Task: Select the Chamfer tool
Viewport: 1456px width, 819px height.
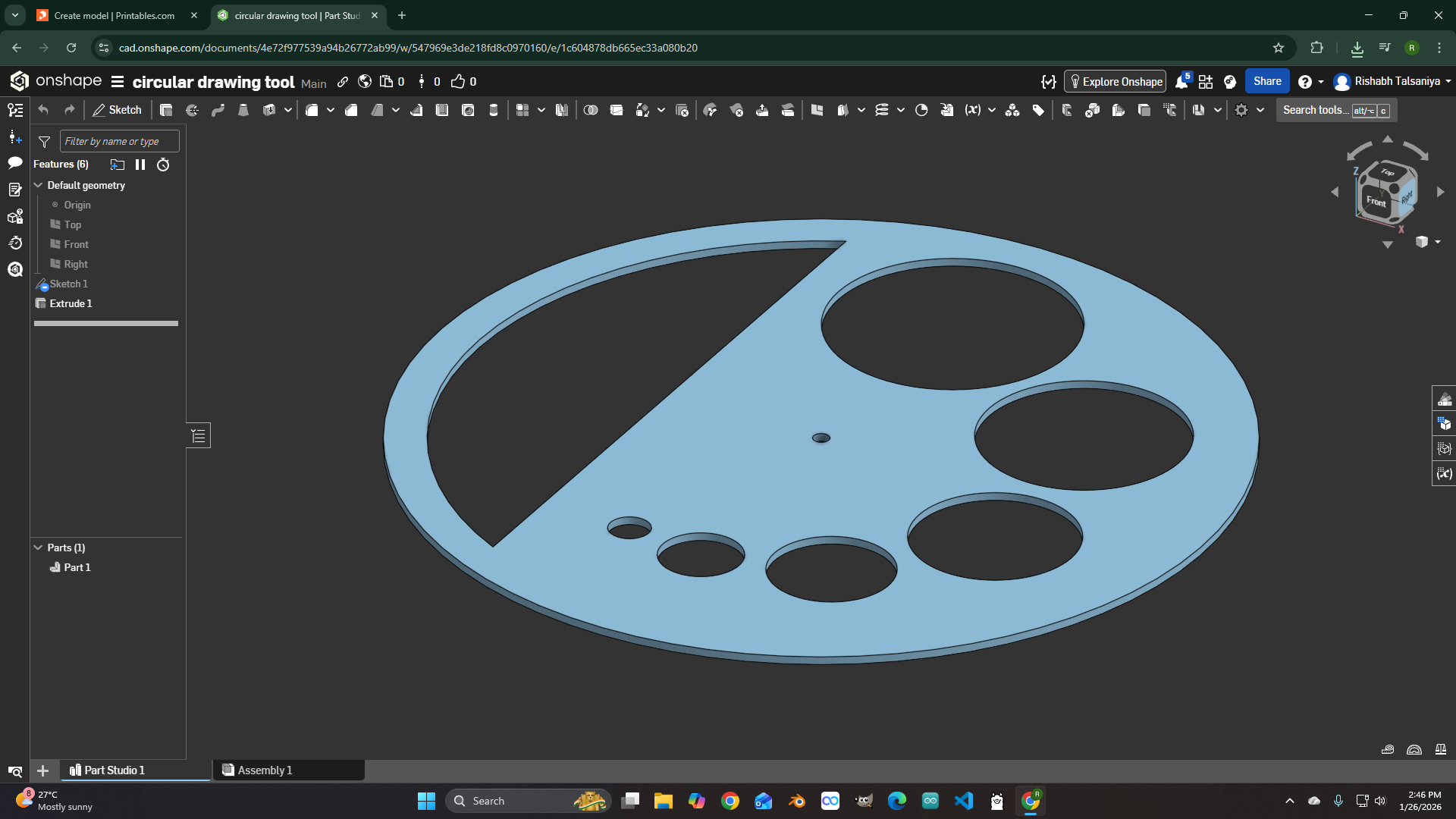Action: (x=351, y=110)
